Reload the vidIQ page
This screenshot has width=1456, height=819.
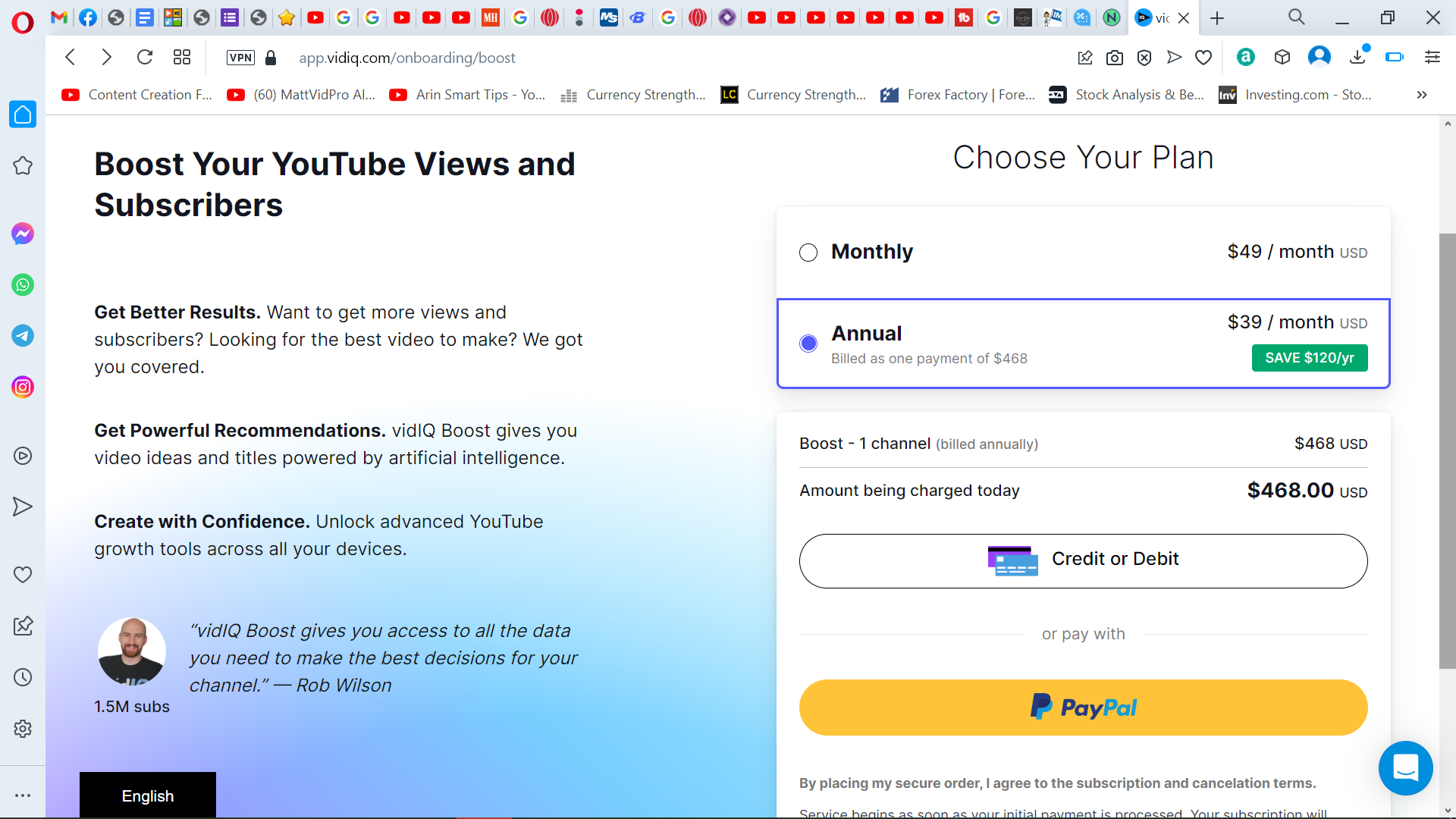144,57
